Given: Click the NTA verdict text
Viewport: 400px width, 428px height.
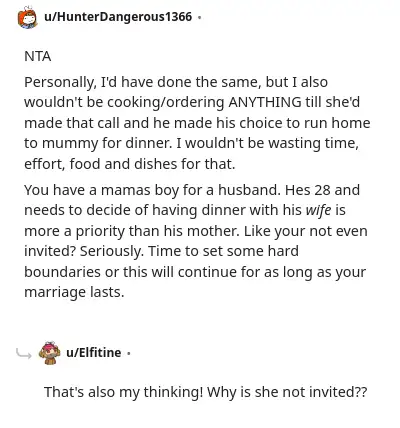Looking at the screenshot, I should pyautogui.click(x=38, y=56).
